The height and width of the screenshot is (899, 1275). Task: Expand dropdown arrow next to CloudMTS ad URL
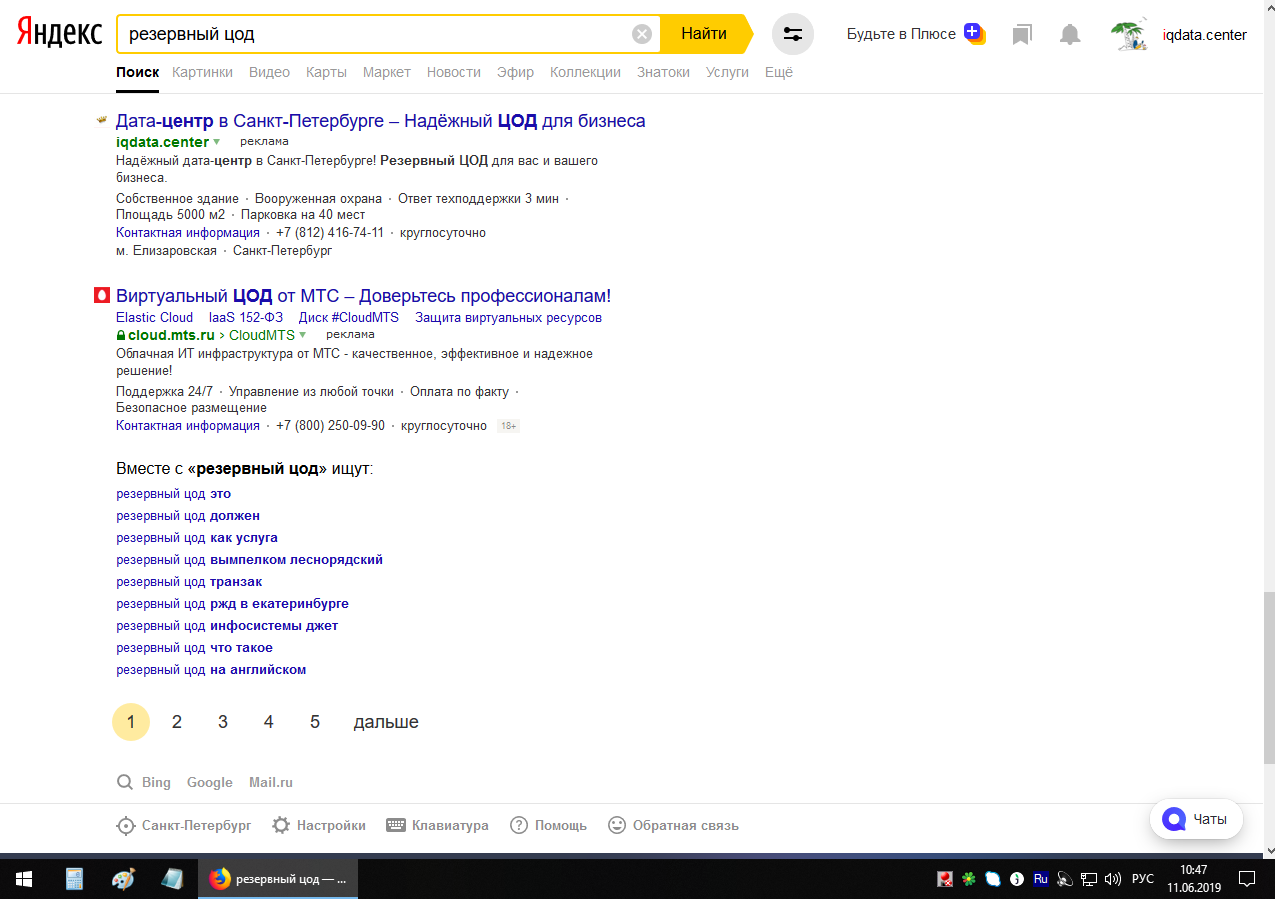pyautogui.click(x=302, y=335)
